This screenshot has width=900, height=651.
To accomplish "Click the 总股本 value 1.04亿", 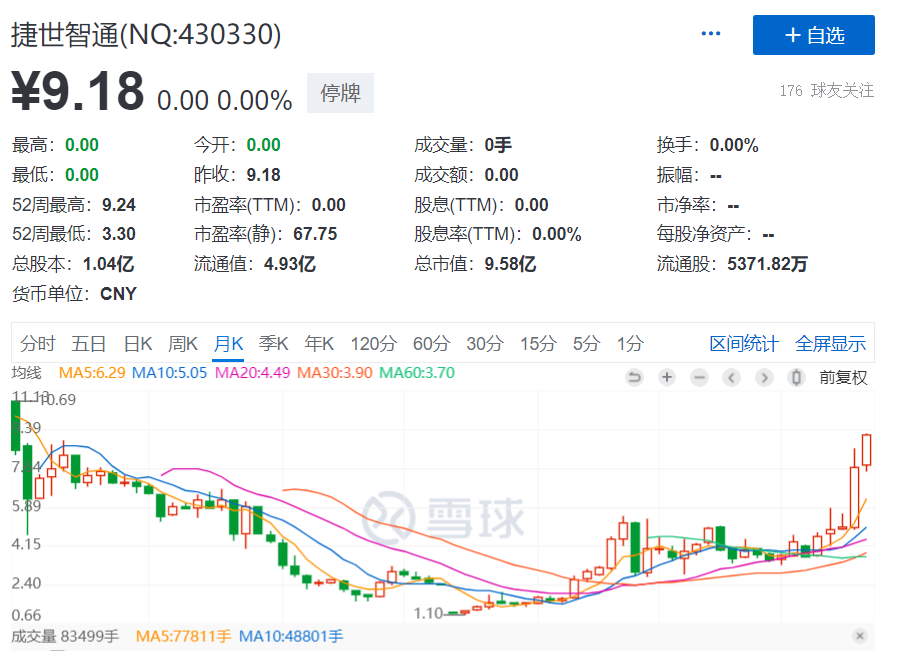I will [108, 264].
